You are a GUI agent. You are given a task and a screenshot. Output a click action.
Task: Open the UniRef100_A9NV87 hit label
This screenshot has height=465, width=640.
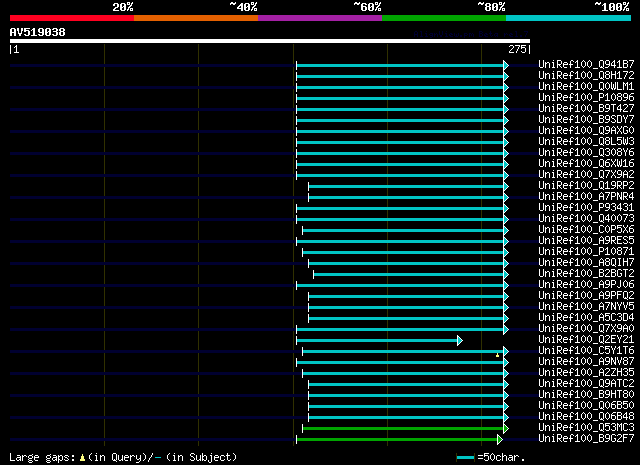pyautogui.click(x=586, y=361)
